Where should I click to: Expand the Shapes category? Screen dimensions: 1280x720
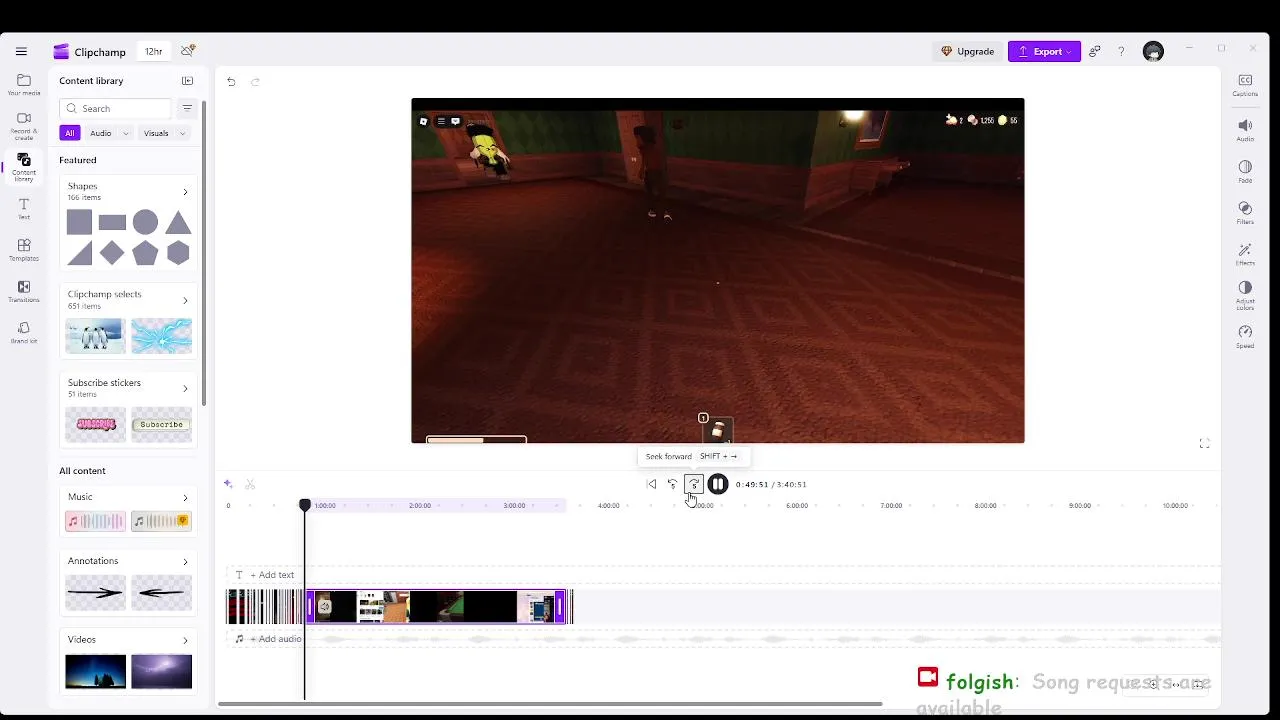185,191
